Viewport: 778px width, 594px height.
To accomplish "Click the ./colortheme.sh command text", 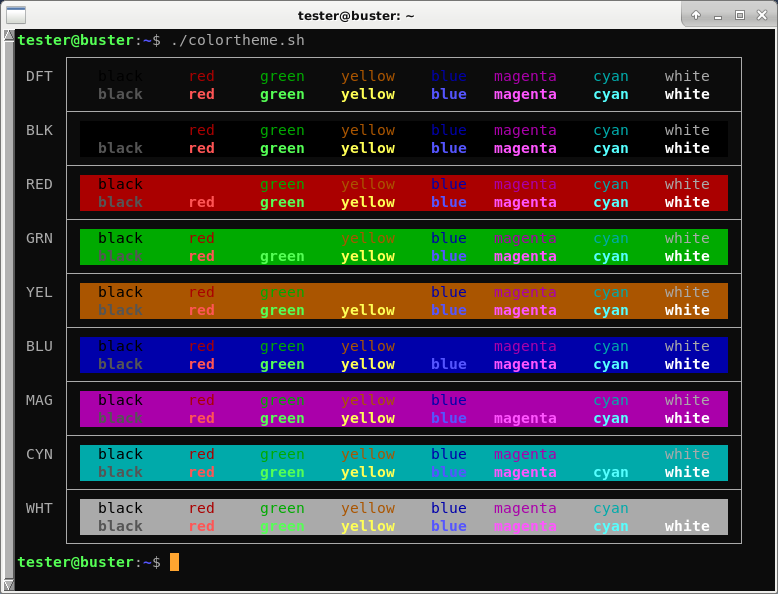I will point(237,40).
